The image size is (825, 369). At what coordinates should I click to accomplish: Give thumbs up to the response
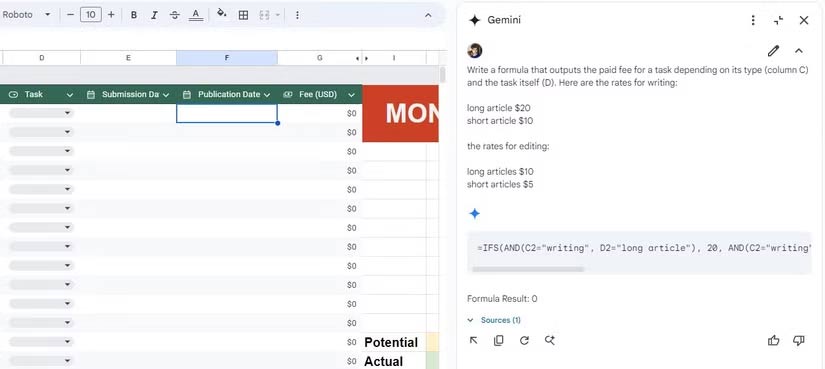tap(773, 341)
